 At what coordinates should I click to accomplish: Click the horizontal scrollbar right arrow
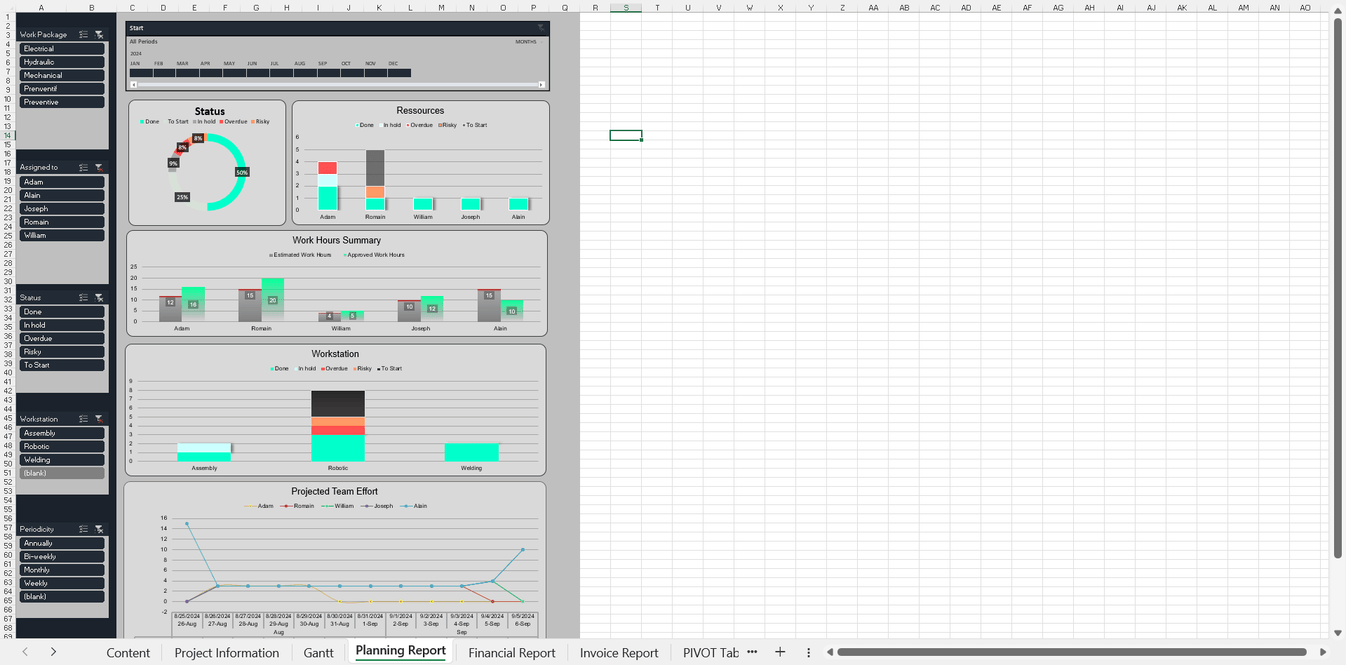pyautogui.click(x=1322, y=652)
